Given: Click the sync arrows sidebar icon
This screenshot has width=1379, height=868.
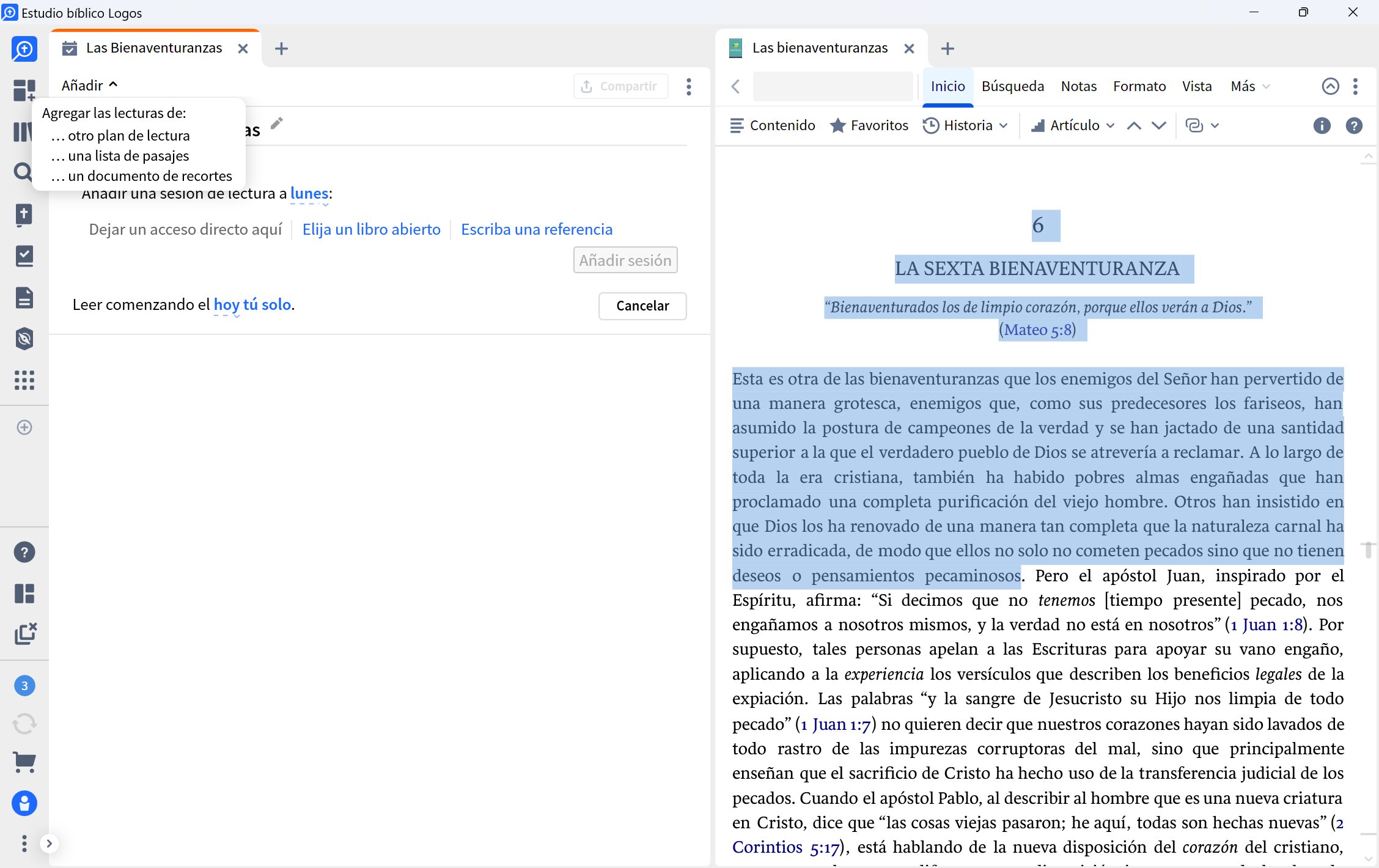Looking at the screenshot, I should pyautogui.click(x=24, y=724).
